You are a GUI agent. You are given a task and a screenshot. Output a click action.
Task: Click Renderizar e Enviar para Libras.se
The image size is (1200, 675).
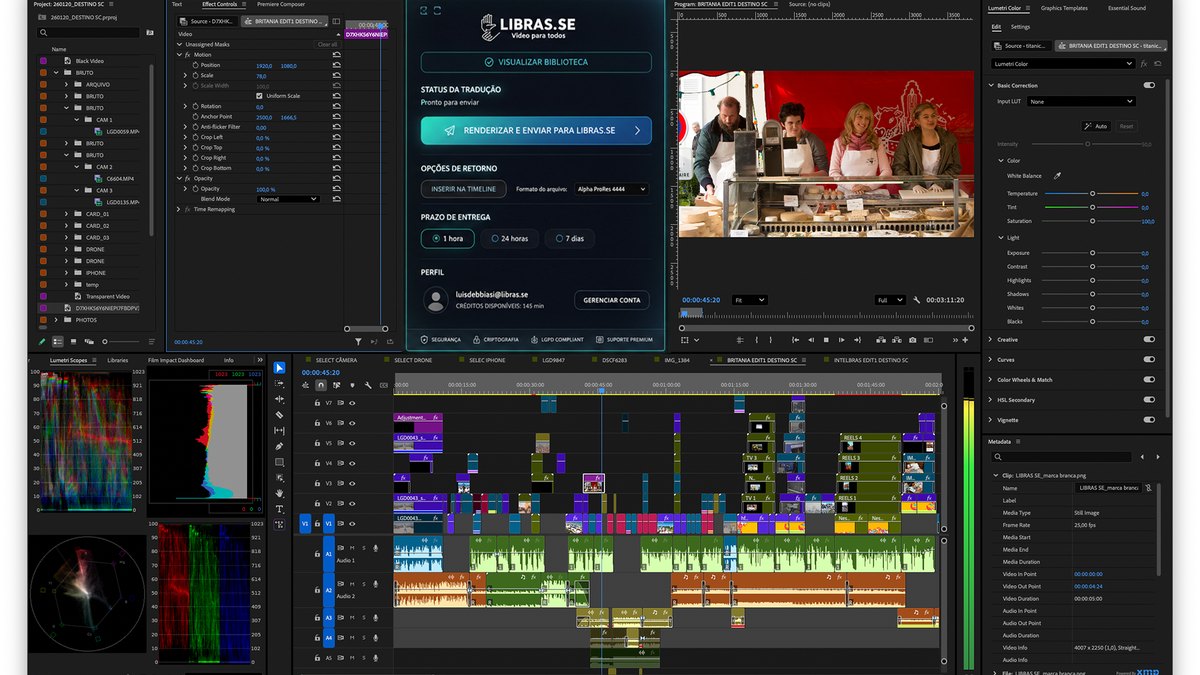[536, 130]
